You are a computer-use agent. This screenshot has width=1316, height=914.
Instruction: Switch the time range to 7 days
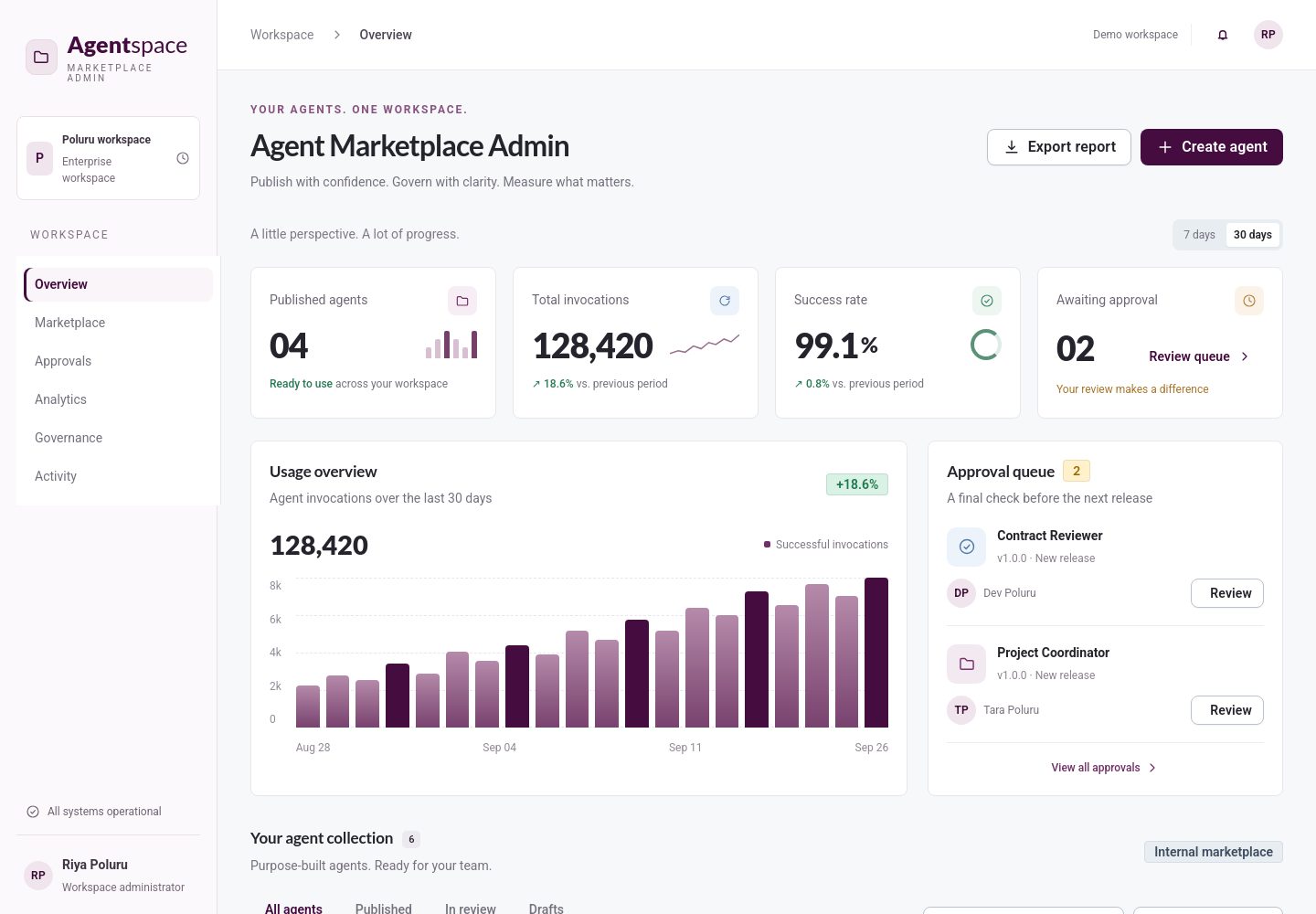pos(1199,235)
